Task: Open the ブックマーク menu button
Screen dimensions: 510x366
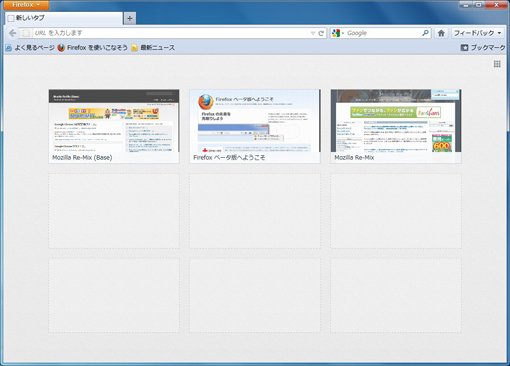Action: click(x=483, y=48)
